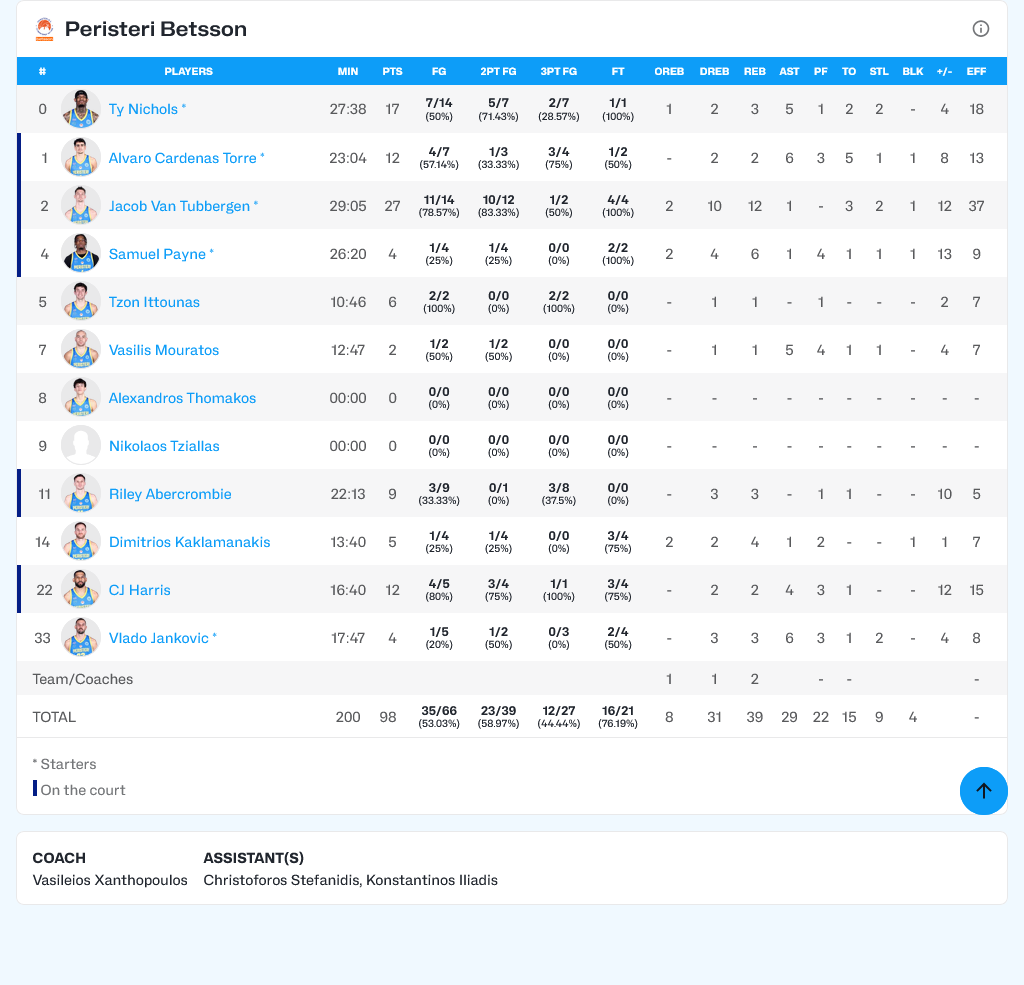Open Jacob Van Tubbergen's profile
This screenshot has height=985, width=1024.
[179, 206]
